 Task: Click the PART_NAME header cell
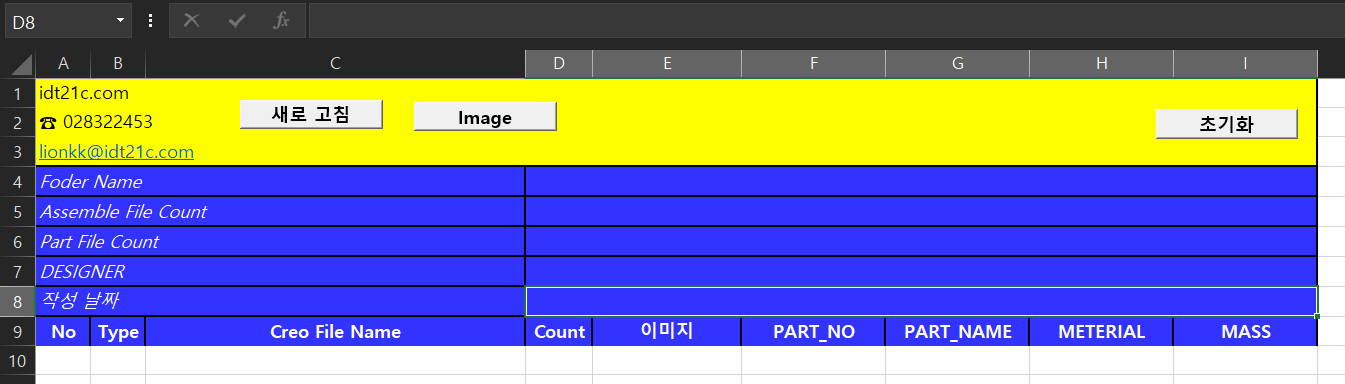(957, 332)
